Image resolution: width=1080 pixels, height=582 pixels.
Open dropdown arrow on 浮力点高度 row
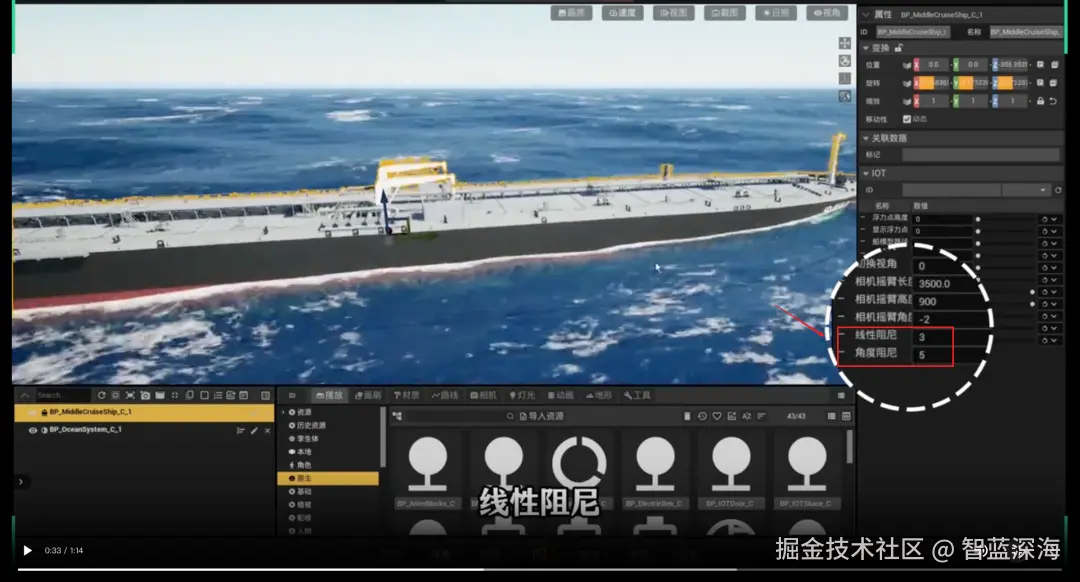click(x=1054, y=220)
